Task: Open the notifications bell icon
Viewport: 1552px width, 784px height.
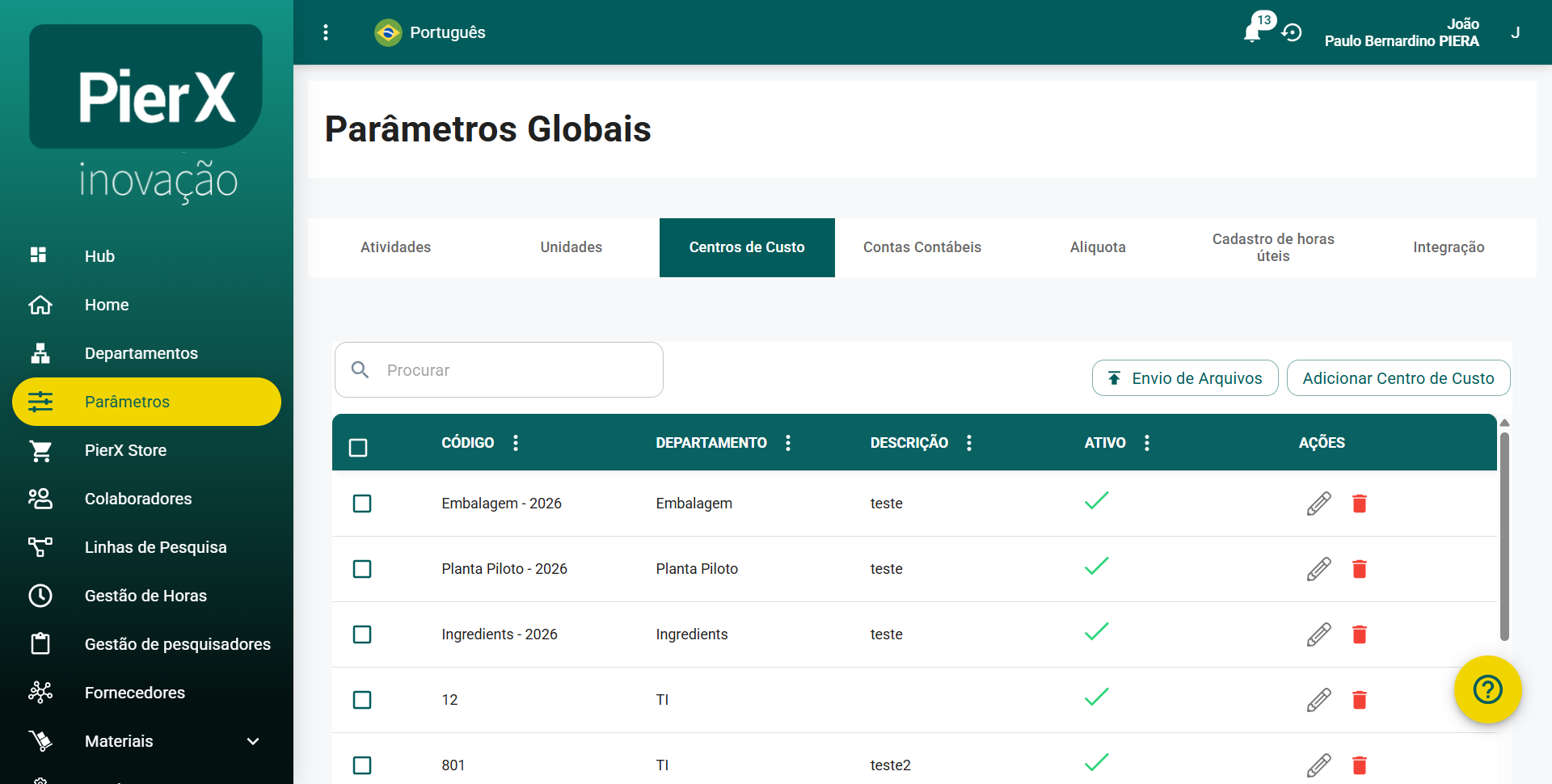Action: pos(1252,32)
